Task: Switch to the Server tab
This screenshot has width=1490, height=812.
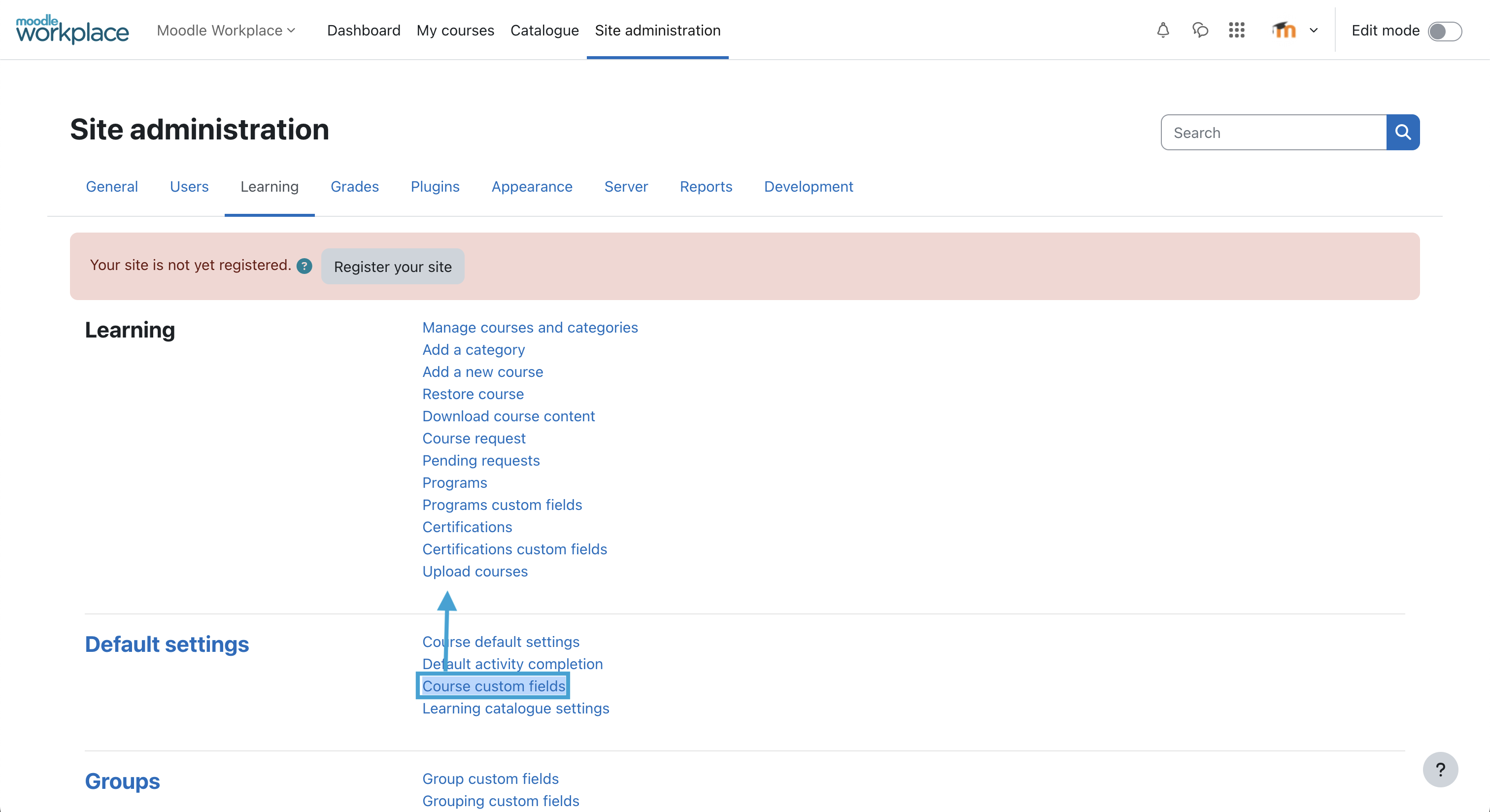Action: 626,186
